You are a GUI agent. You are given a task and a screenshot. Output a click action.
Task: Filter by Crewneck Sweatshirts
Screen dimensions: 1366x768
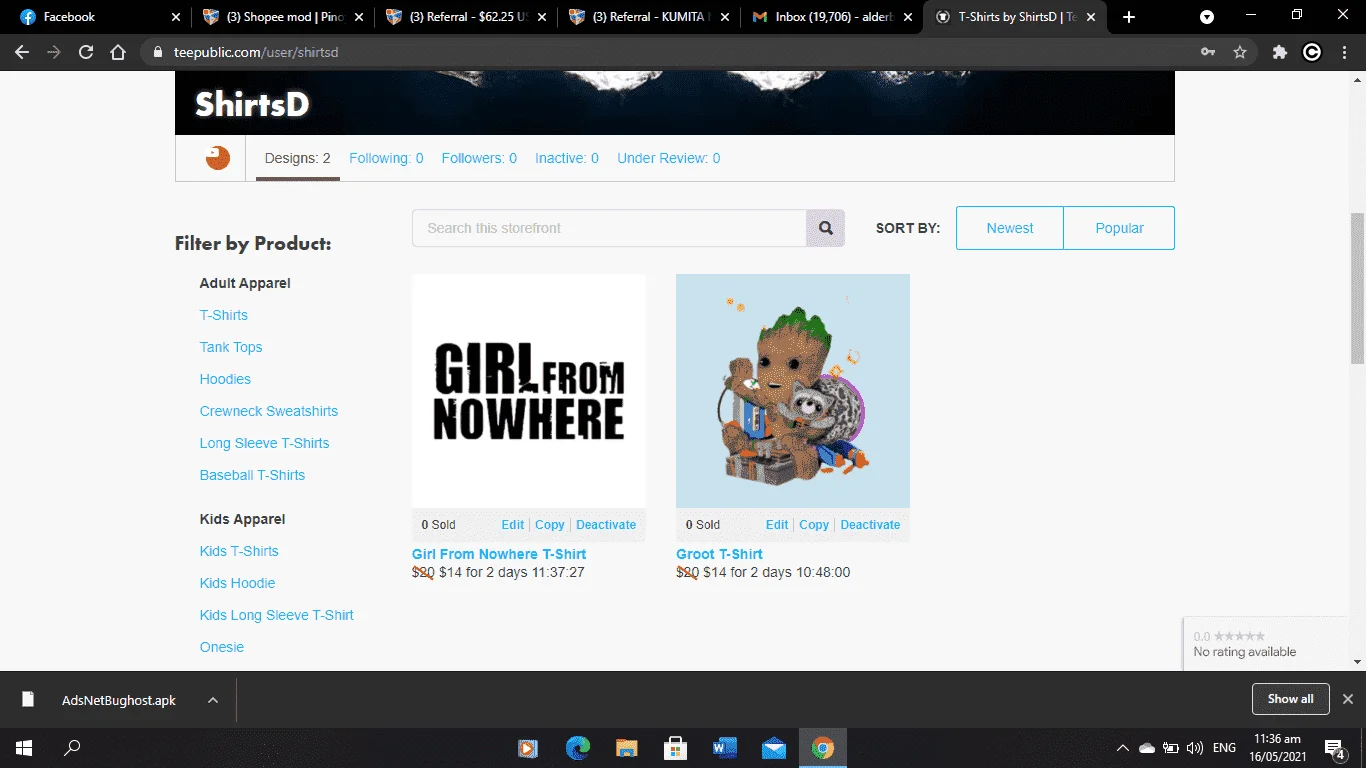click(269, 411)
